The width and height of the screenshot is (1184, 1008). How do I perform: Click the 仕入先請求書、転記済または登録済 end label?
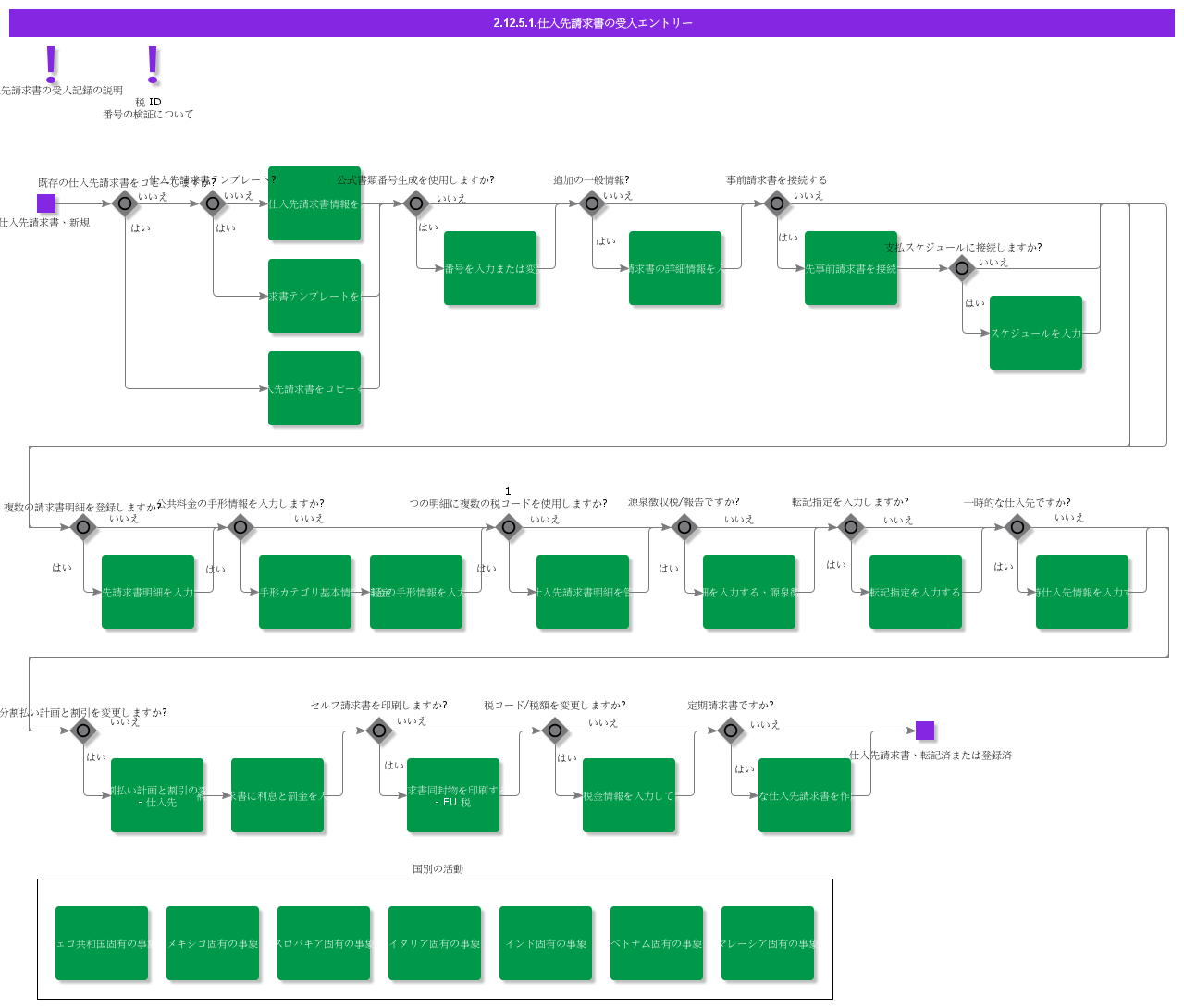click(x=931, y=756)
